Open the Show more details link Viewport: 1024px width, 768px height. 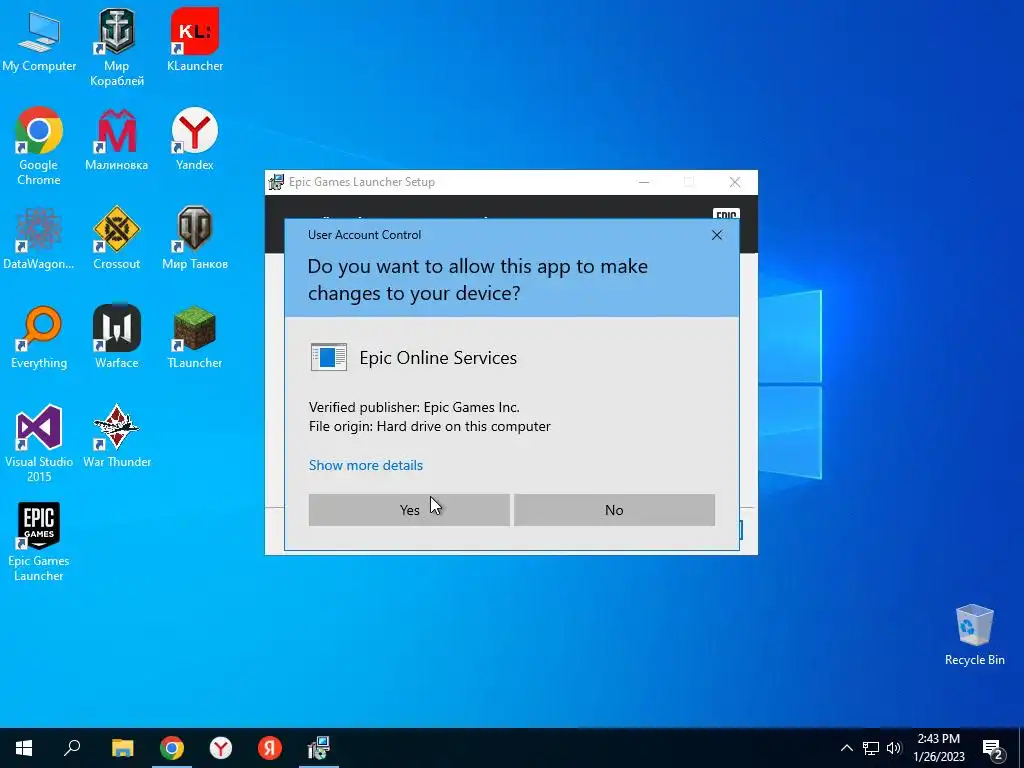tap(366, 465)
